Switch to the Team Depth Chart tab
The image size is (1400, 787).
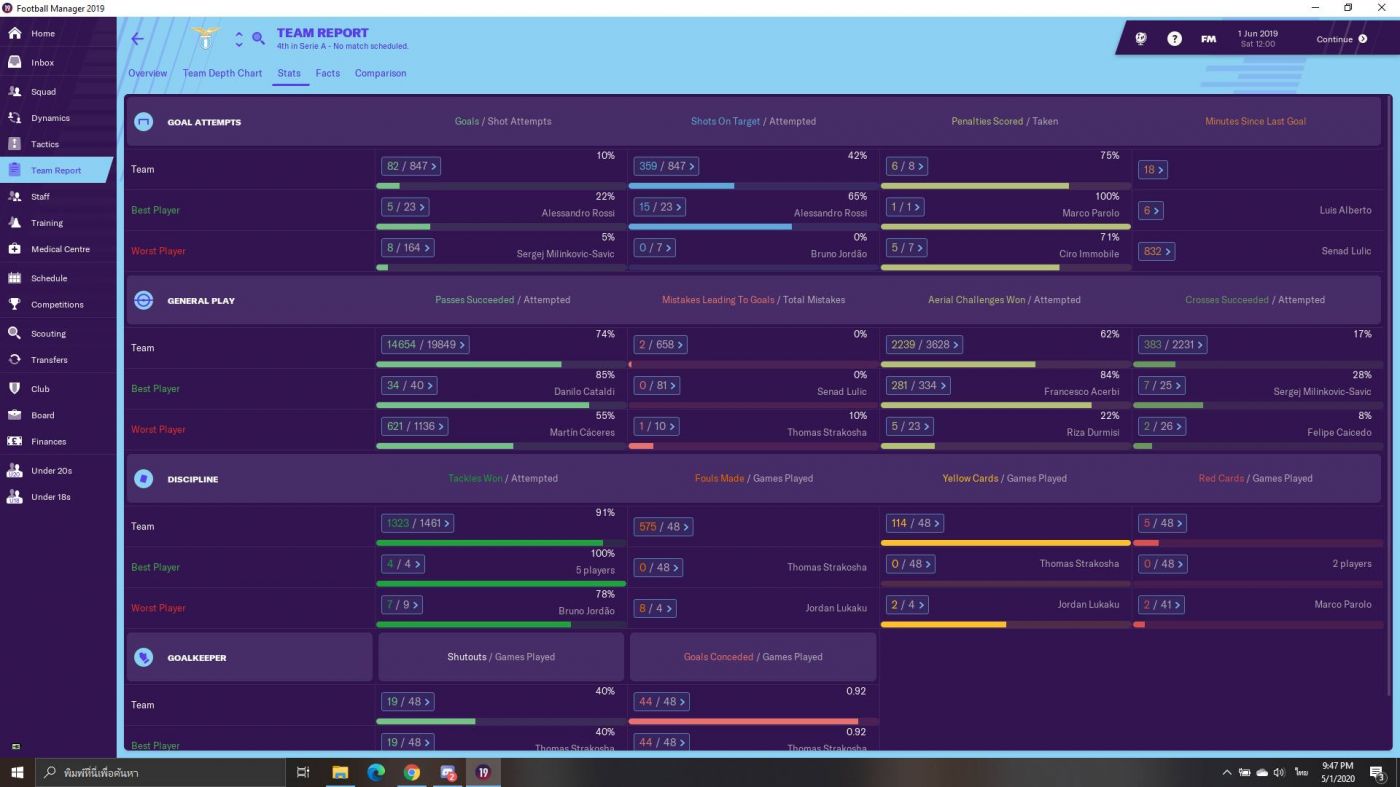click(222, 73)
